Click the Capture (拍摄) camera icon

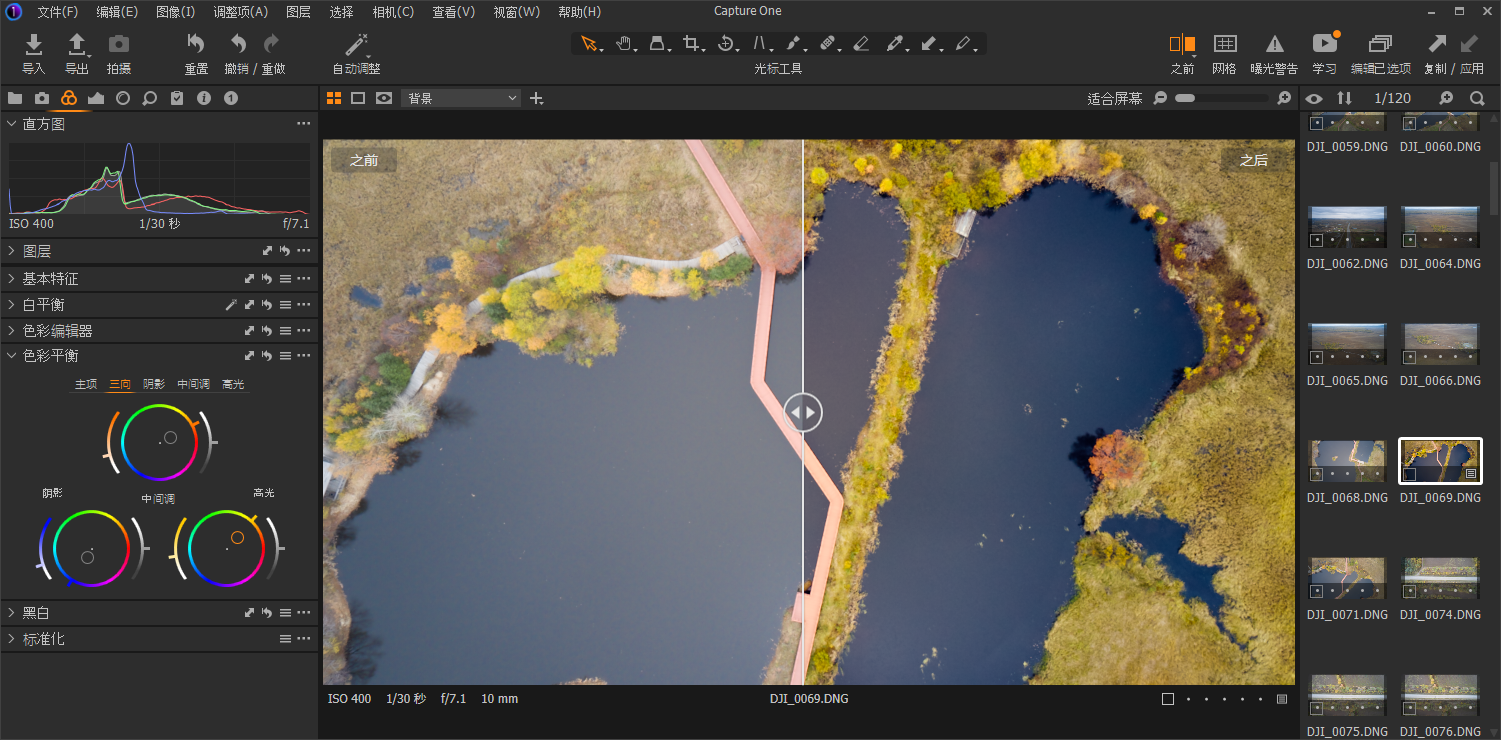pyautogui.click(x=119, y=45)
